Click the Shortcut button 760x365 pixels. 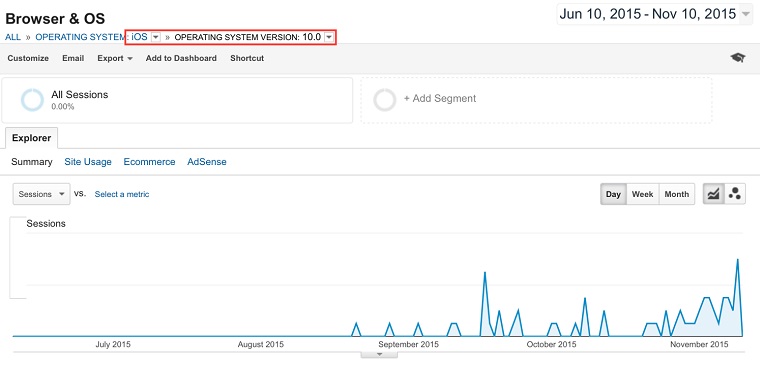[x=247, y=58]
